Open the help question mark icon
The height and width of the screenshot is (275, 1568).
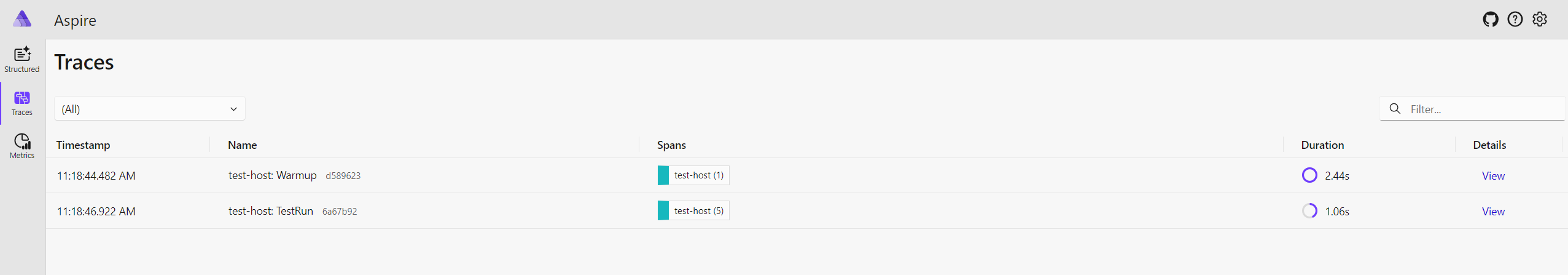pyautogui.click(x=1515, y=20)
